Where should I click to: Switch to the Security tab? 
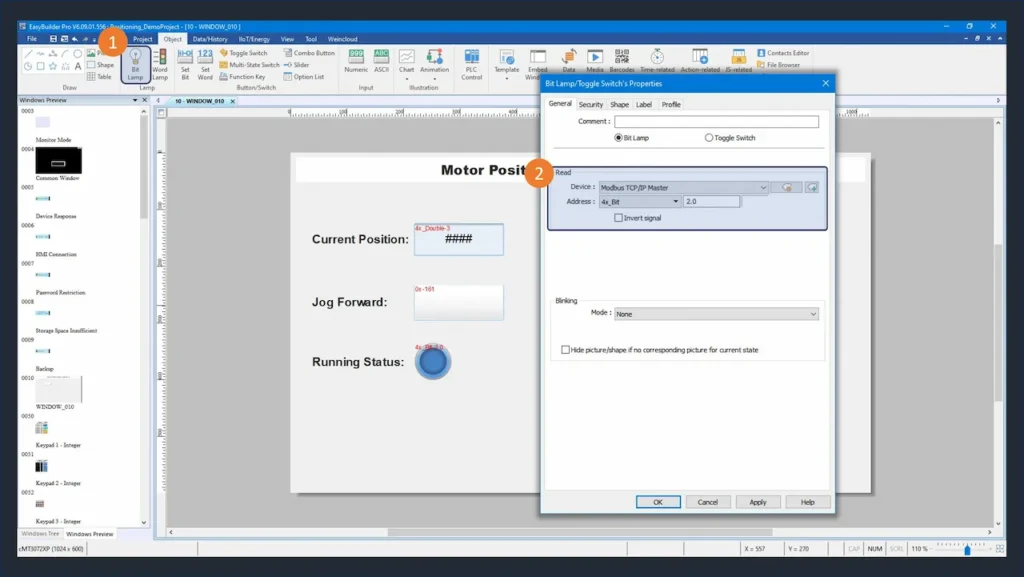click(591, 104)
